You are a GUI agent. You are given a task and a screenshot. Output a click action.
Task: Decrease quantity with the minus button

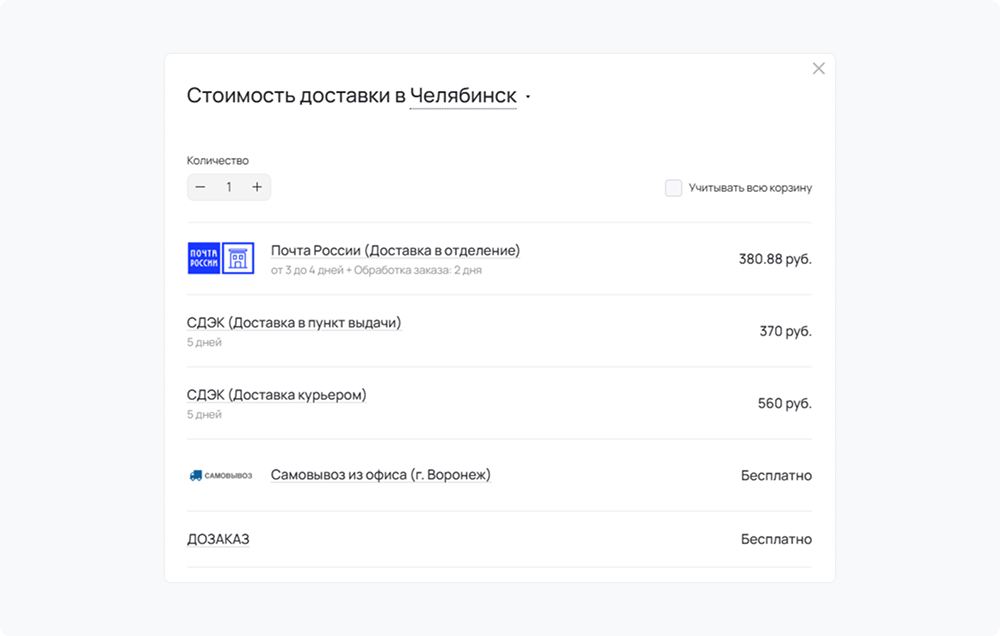click(201, 187)
